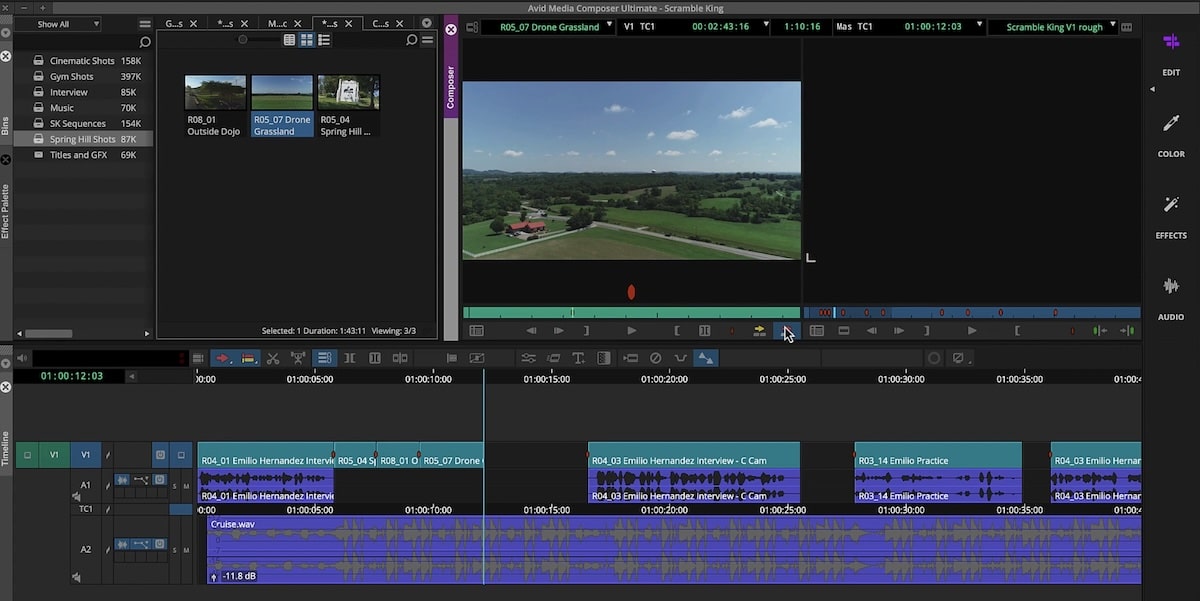Click the yellow Splice-In arrow button
The image size is (1200, 601).
pos(759,331)
